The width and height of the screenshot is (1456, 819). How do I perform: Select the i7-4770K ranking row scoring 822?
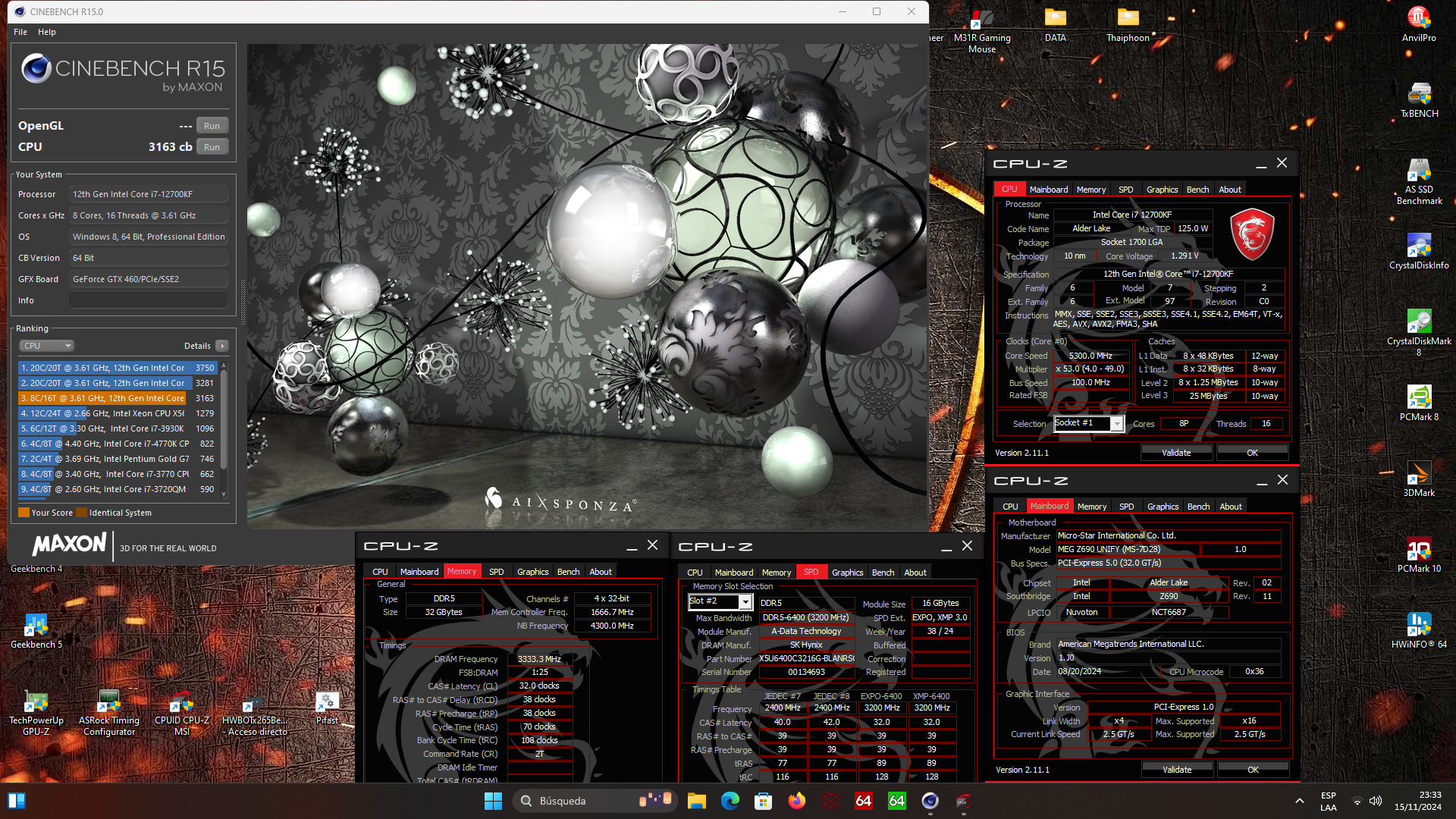pyautogui.click(x=118, y=444)
